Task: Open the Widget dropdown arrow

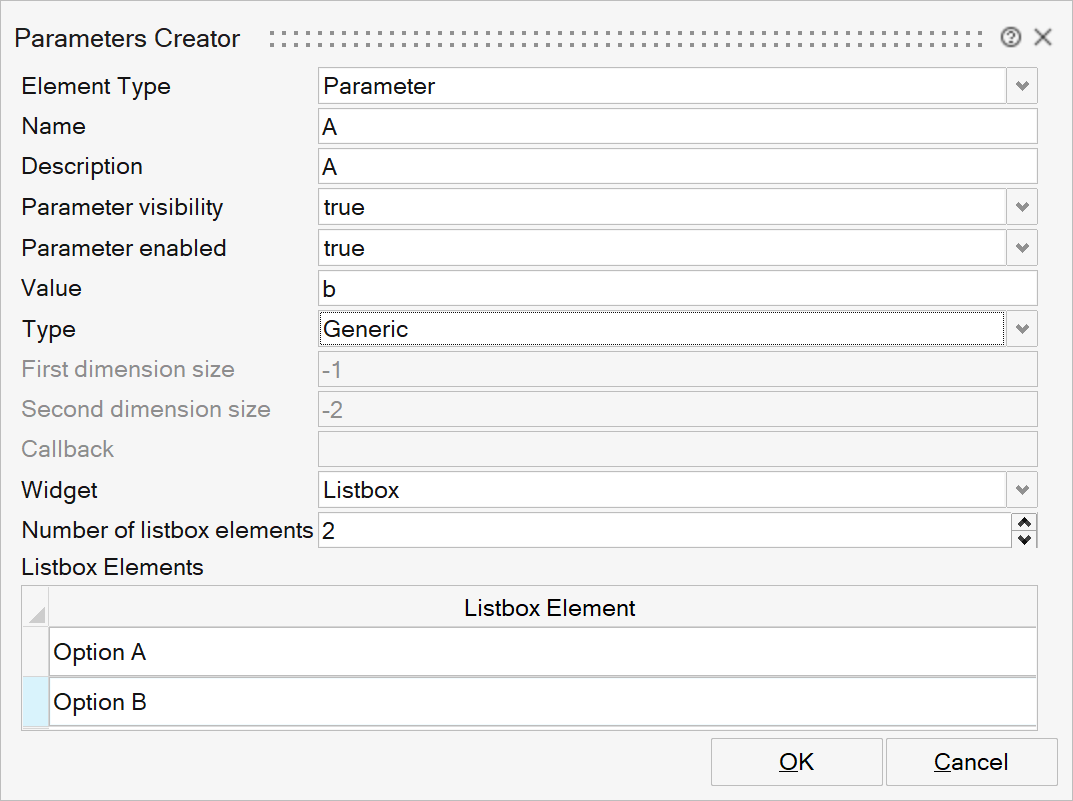Action: pyautogui.click(x=1022, y=490)
